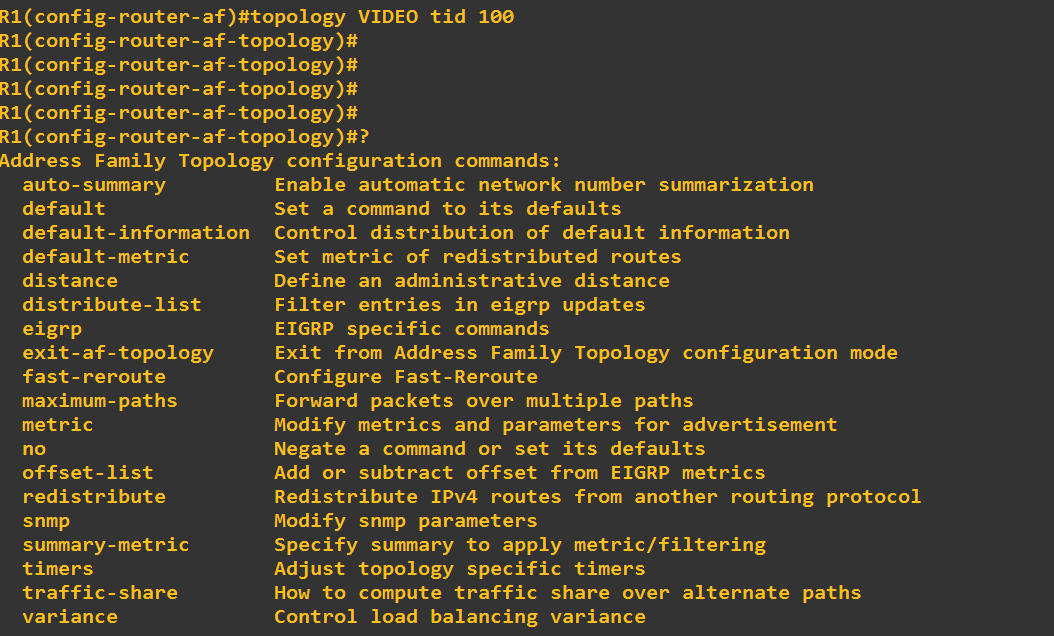Click the eigrp command keyword
Image resolution: width=1054 pixels, height=636 pixels.
52,330
